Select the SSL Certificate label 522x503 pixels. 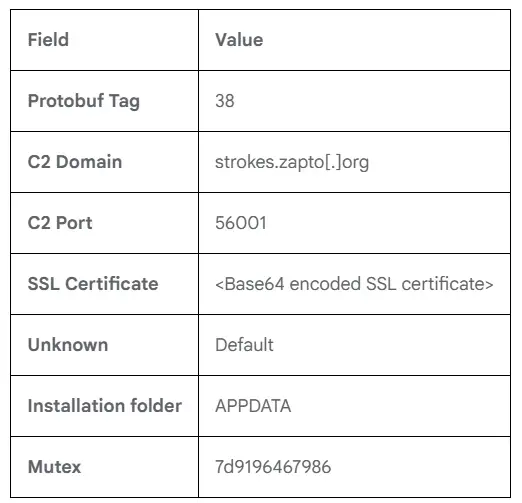click(x=93, y=284)
